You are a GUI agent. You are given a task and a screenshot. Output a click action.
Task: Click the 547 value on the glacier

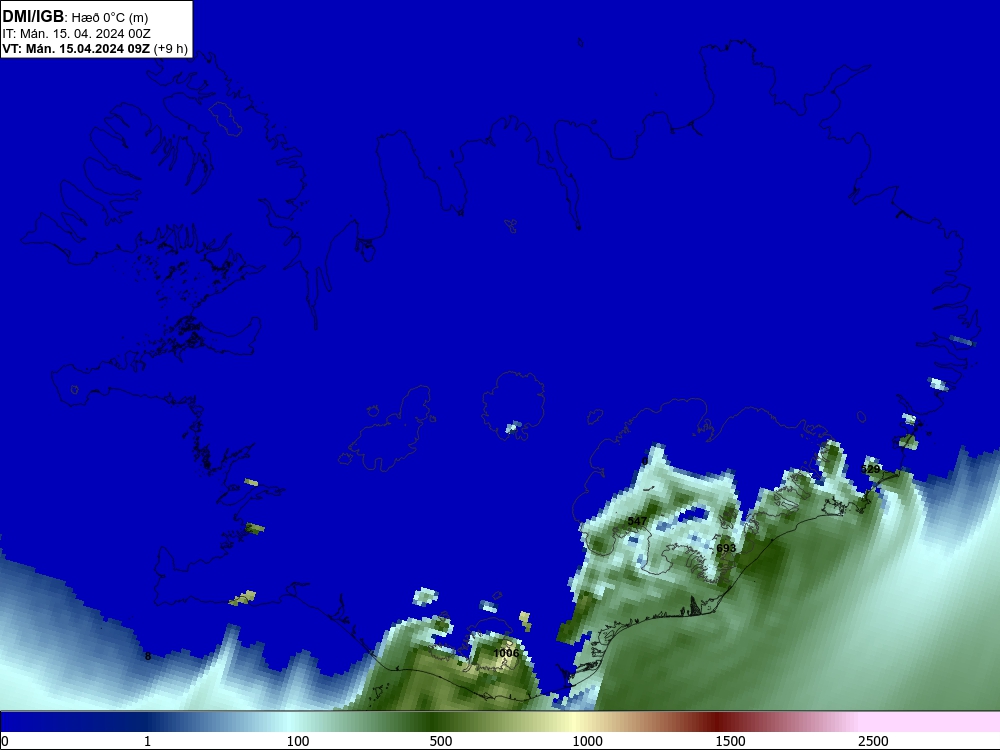(x=637, y=521)
